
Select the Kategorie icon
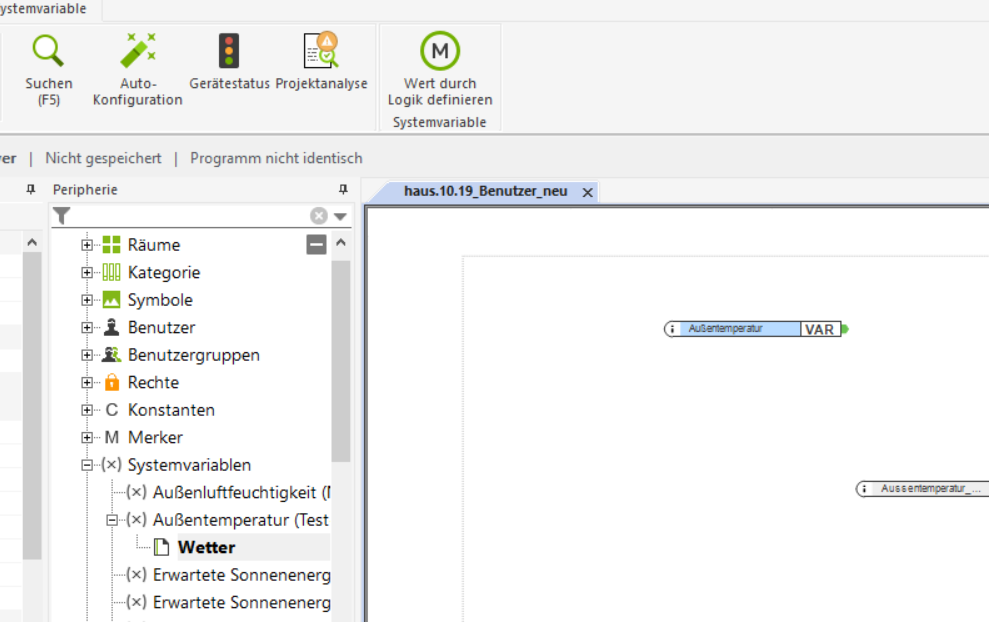(x=111, y=272)
